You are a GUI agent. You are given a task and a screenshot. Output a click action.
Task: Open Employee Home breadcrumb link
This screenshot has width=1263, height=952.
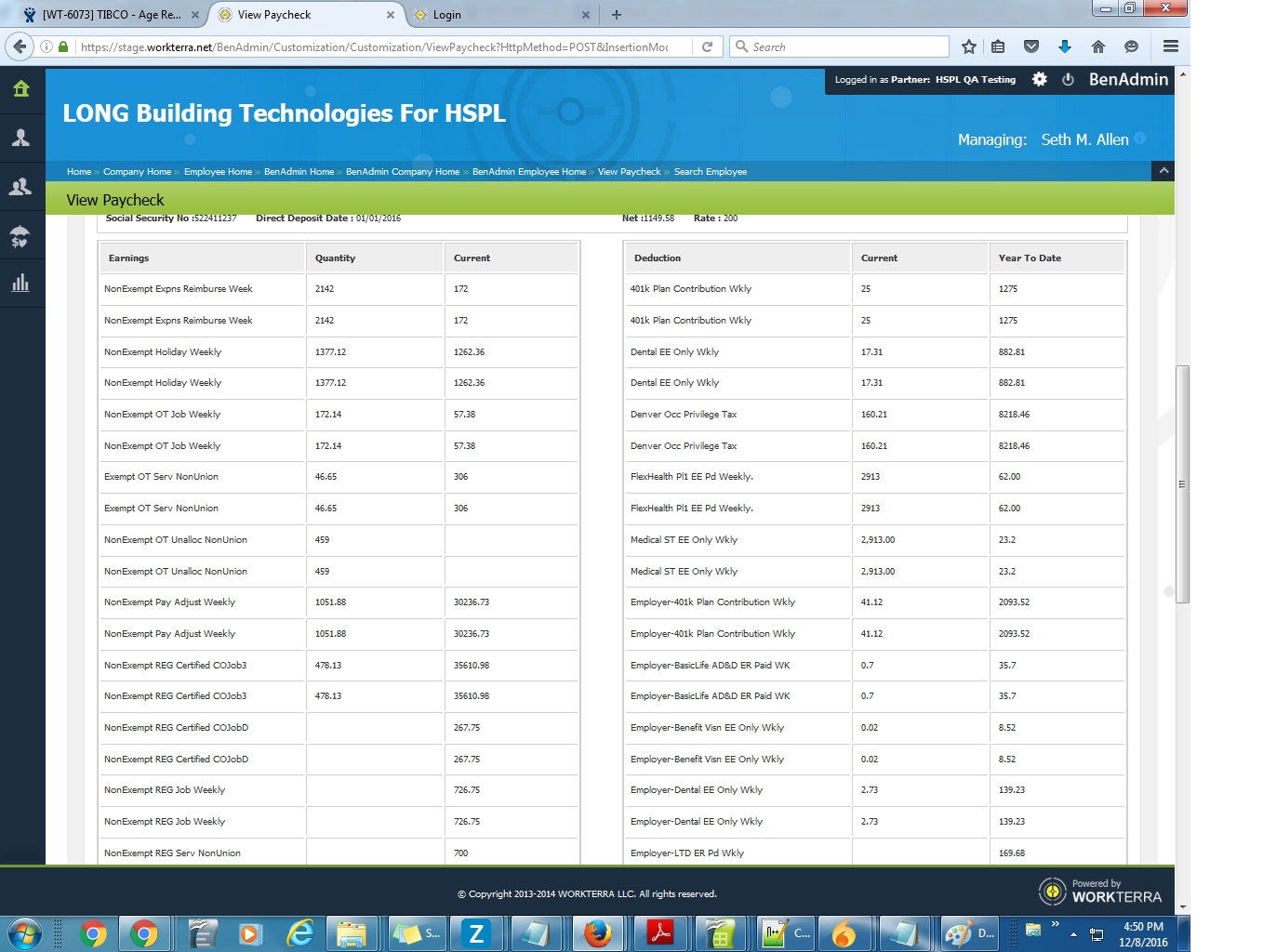tap(218, 172)
